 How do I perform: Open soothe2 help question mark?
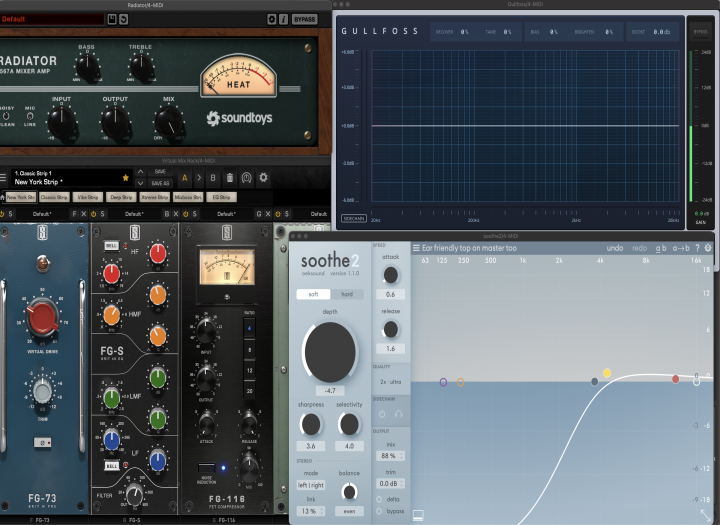[x=697, y=248]
